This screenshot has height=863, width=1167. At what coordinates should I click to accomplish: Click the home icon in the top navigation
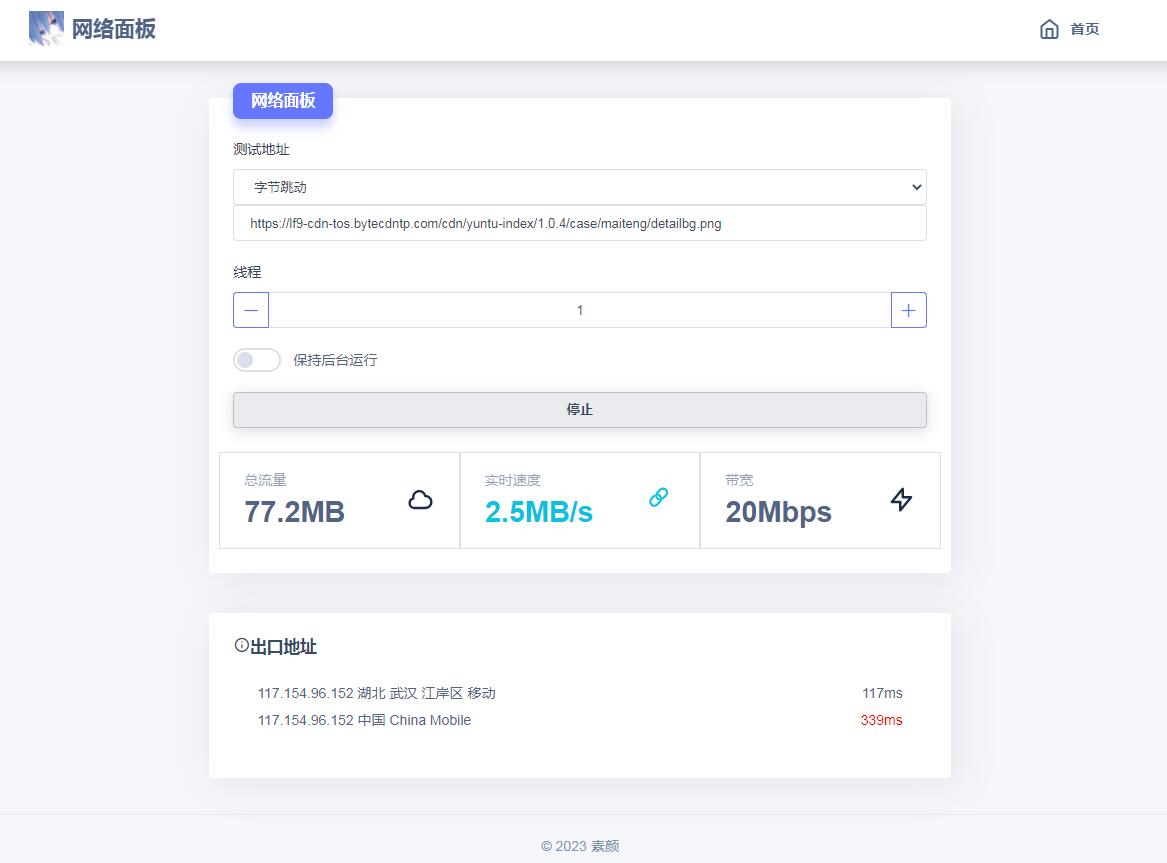pyautogui.click(x=1049, y=29)
